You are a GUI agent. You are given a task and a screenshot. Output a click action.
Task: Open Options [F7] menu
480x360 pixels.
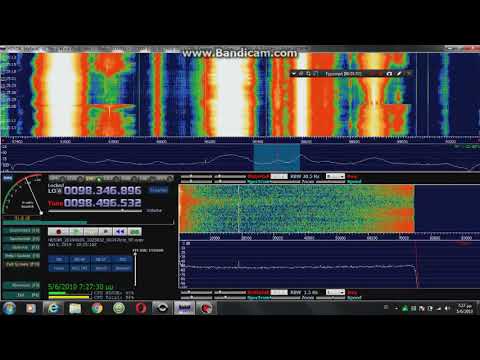pos(22,248)
